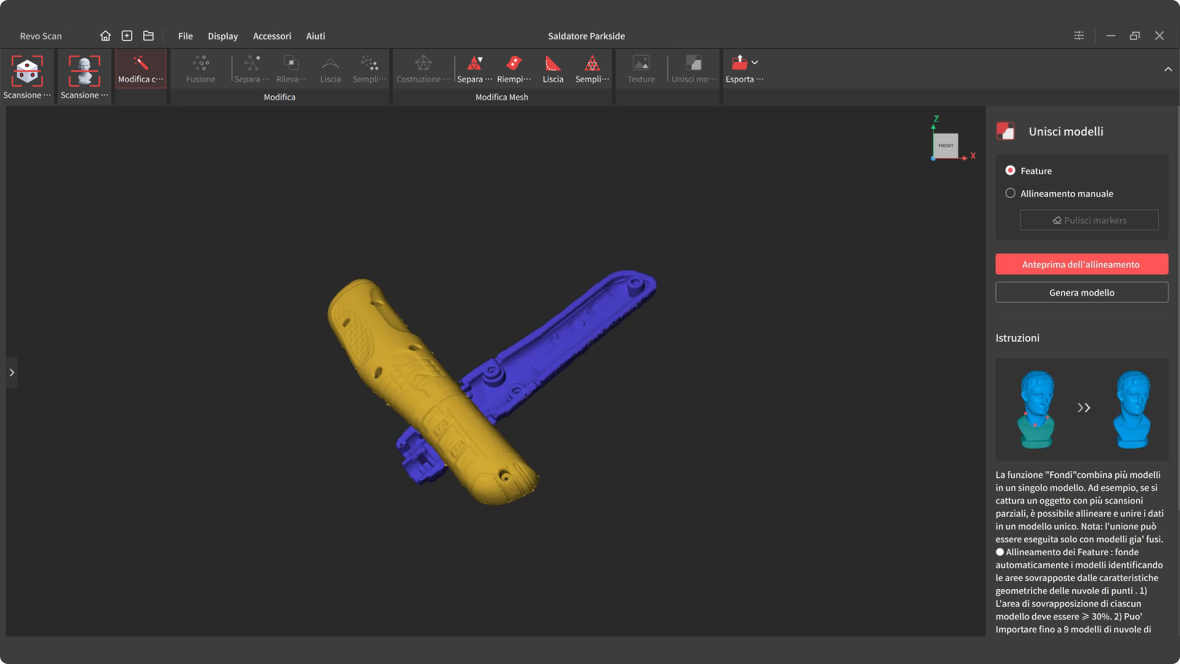The height and width of the screenshot is (664, 1180).
Task: Open the first Scansione mode icon
Action: click(27, 72)
